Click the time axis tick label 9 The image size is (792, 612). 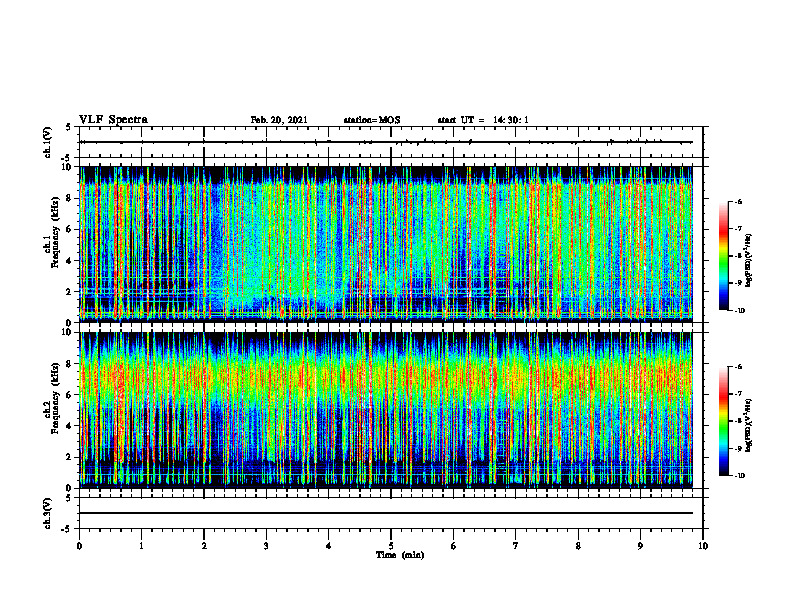point(640,546)
